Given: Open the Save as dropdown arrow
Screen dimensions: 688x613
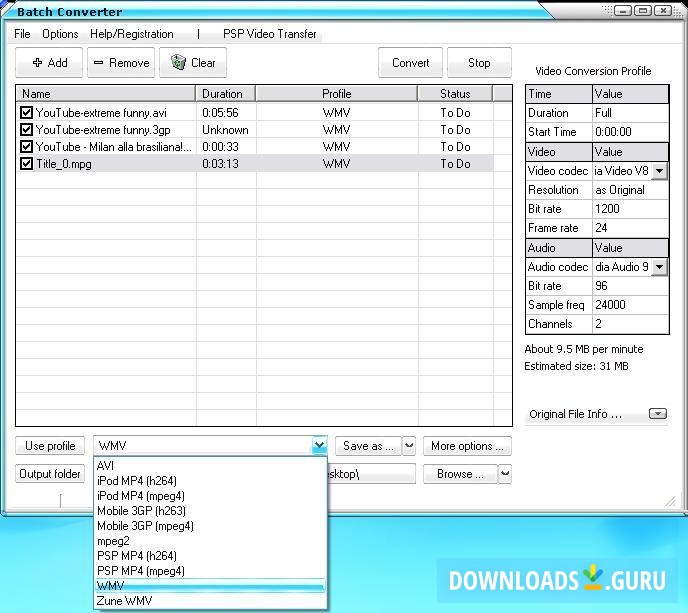Looking at the screenshot, I should 409,446.
